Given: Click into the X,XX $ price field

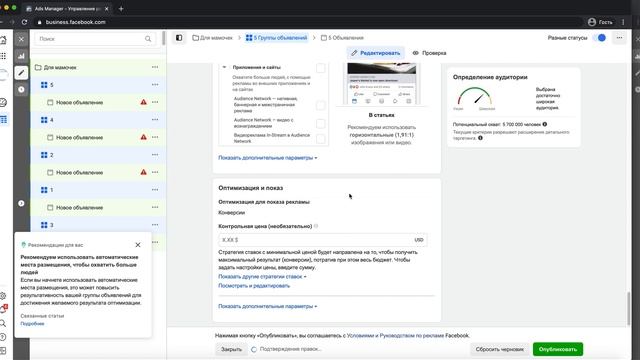Looking at the screenshot, I should point(323,240).
